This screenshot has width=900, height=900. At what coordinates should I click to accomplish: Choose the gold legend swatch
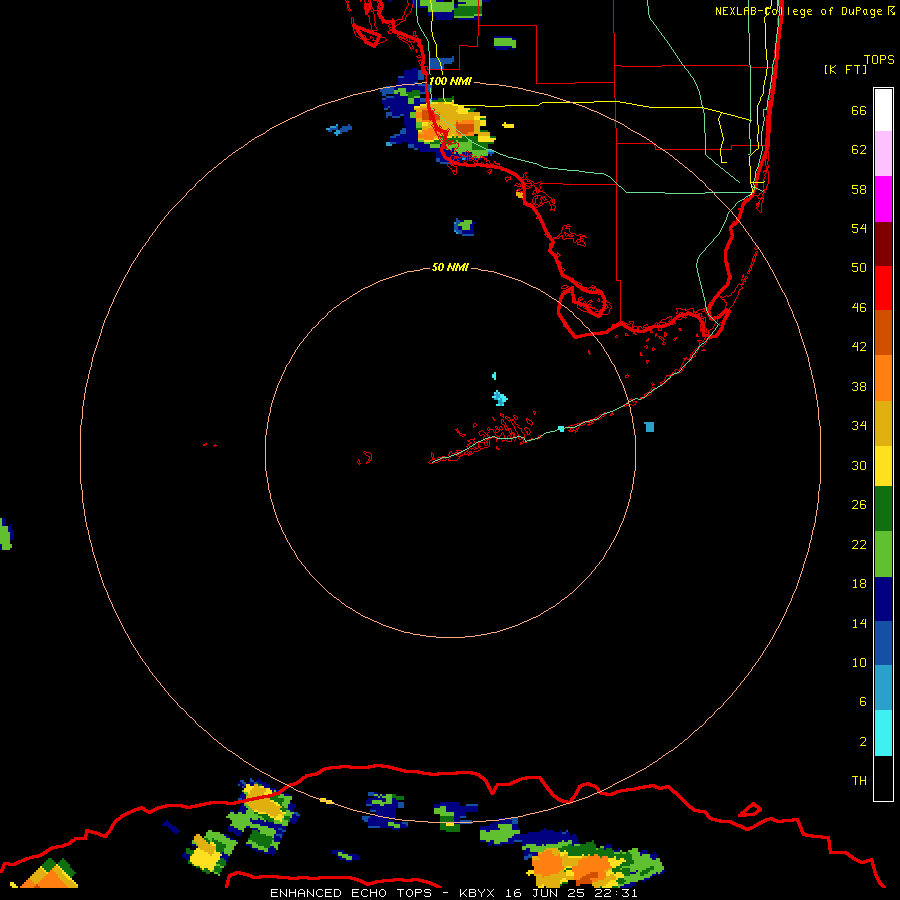pyautogui.click(x=883, y=423)
